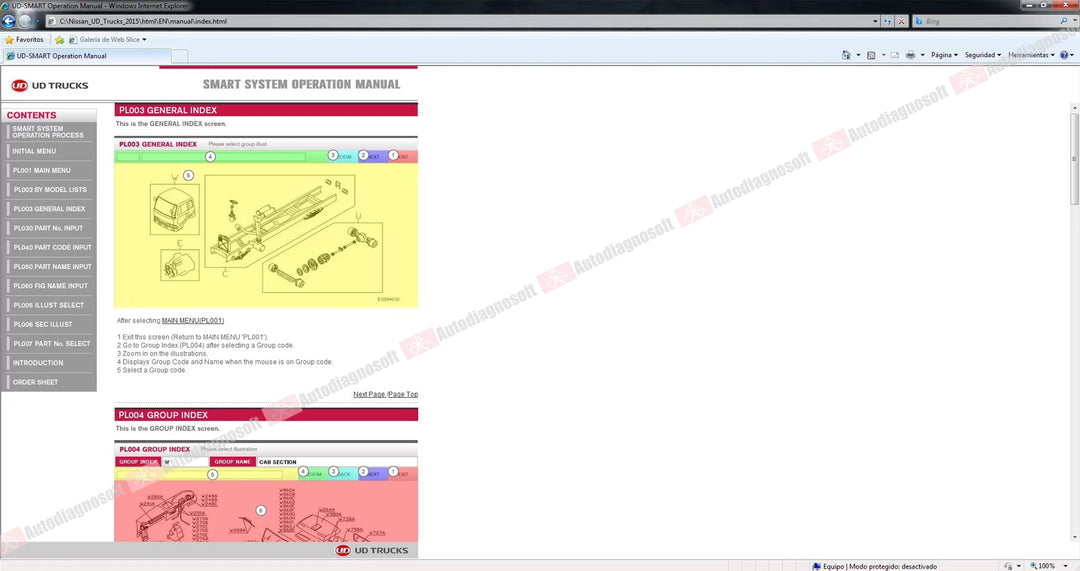The width and height of the screenshot is (1080, 571).
Task: Open PL002 BY MODEL LISTS section
Action: pyautogui.click(x=49, y=189)
